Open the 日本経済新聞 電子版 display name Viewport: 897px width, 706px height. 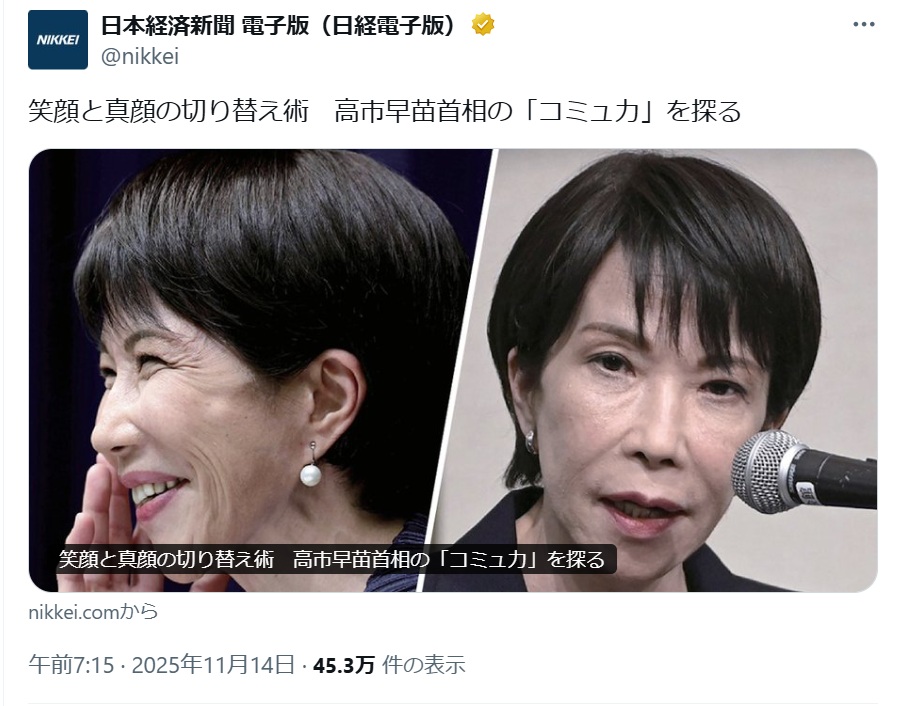[205, 25]
